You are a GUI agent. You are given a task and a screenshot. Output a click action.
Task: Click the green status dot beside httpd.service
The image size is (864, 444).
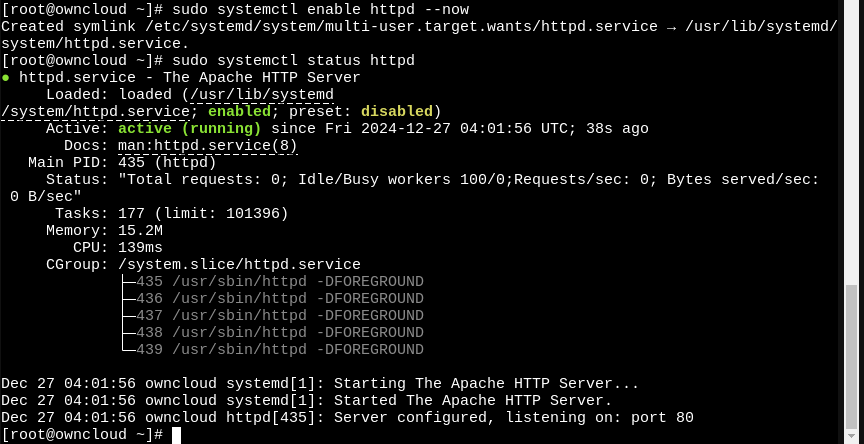tap(6, 78)
